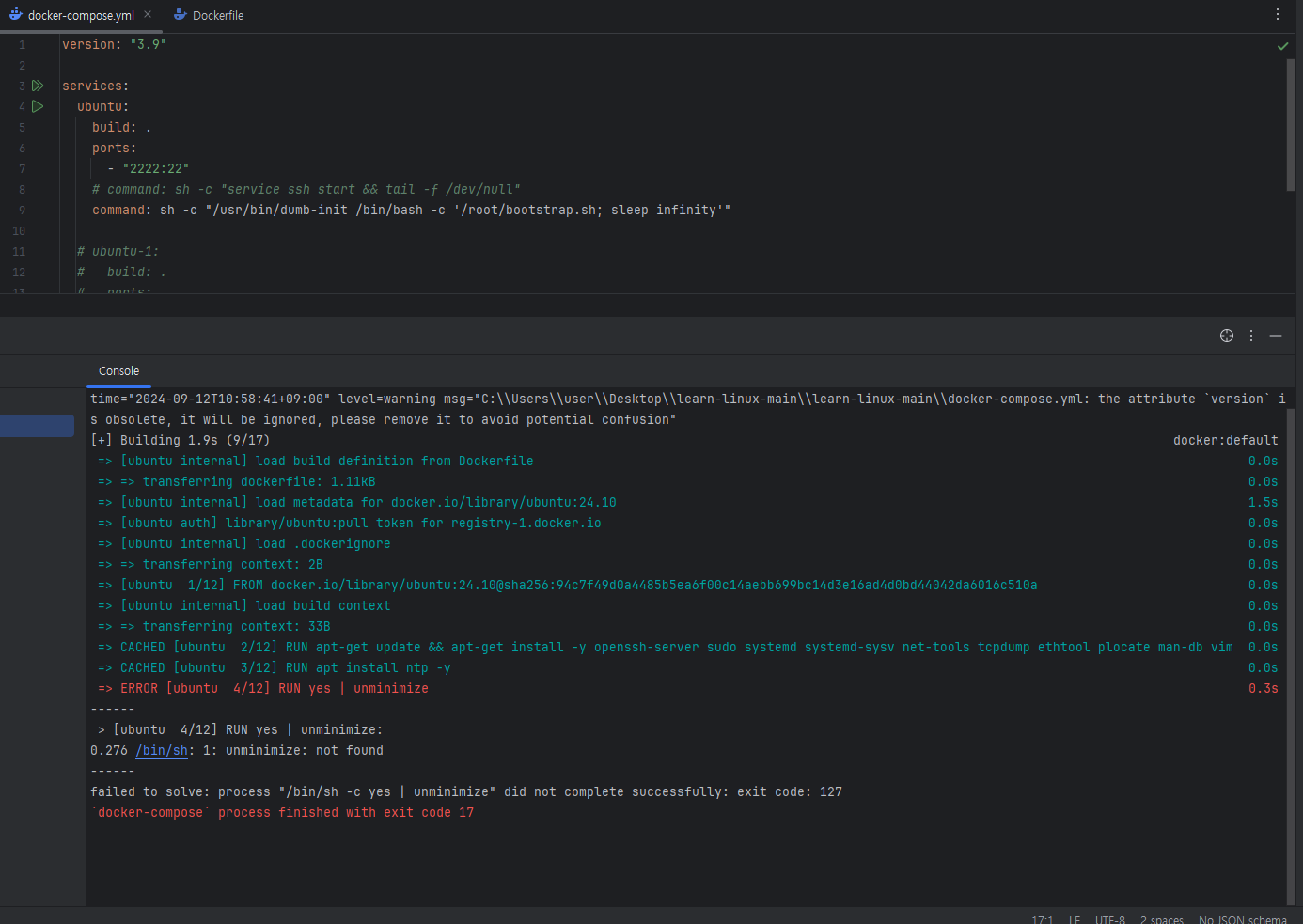This screenshot has width=1303, height=924.
Task: Click 'unminimize: not found' message
Action: [305, 750]
